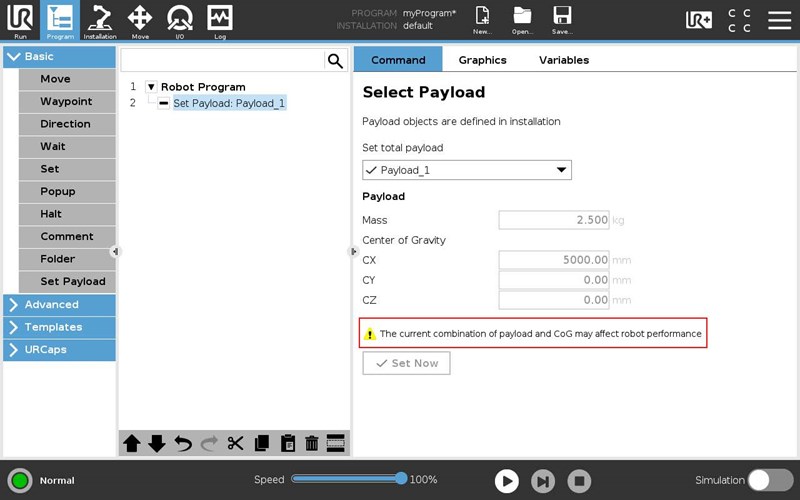Open the Payload_1 dropdown

pyautogui.click(x=466, y=170)
